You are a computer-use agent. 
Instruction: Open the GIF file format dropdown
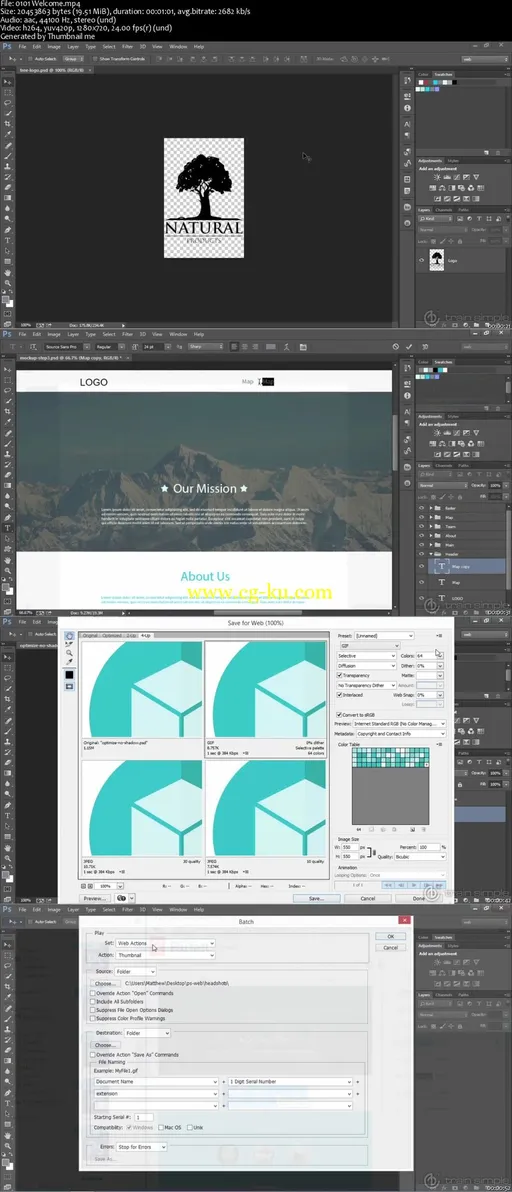click(x=370, y=645)
